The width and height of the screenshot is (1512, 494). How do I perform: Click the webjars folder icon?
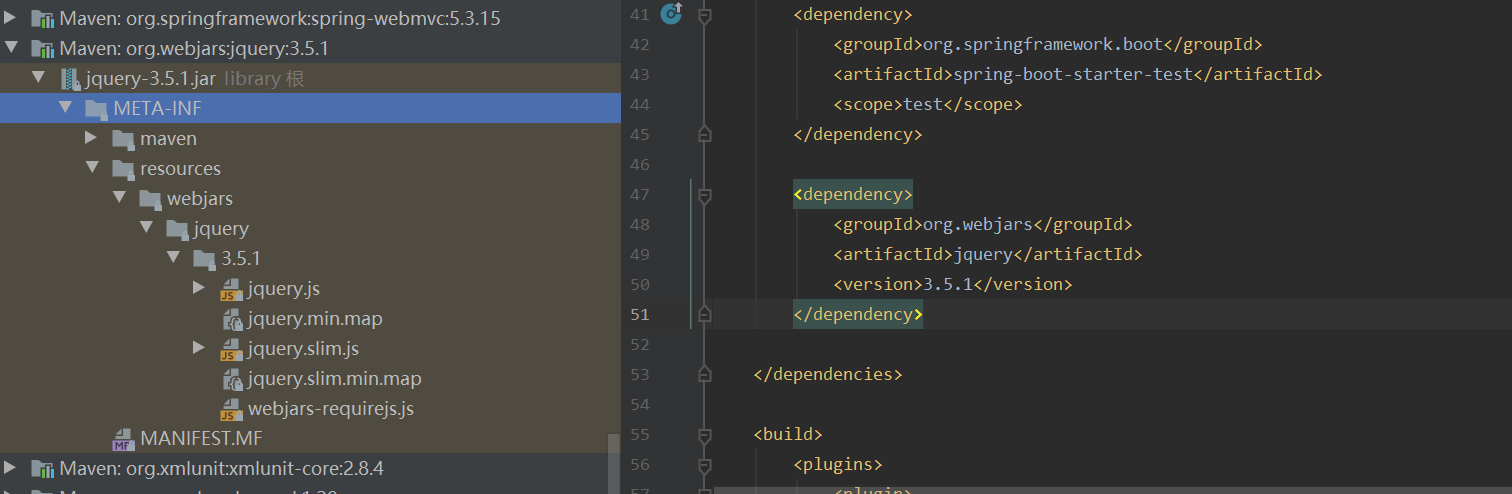point(150,199)
